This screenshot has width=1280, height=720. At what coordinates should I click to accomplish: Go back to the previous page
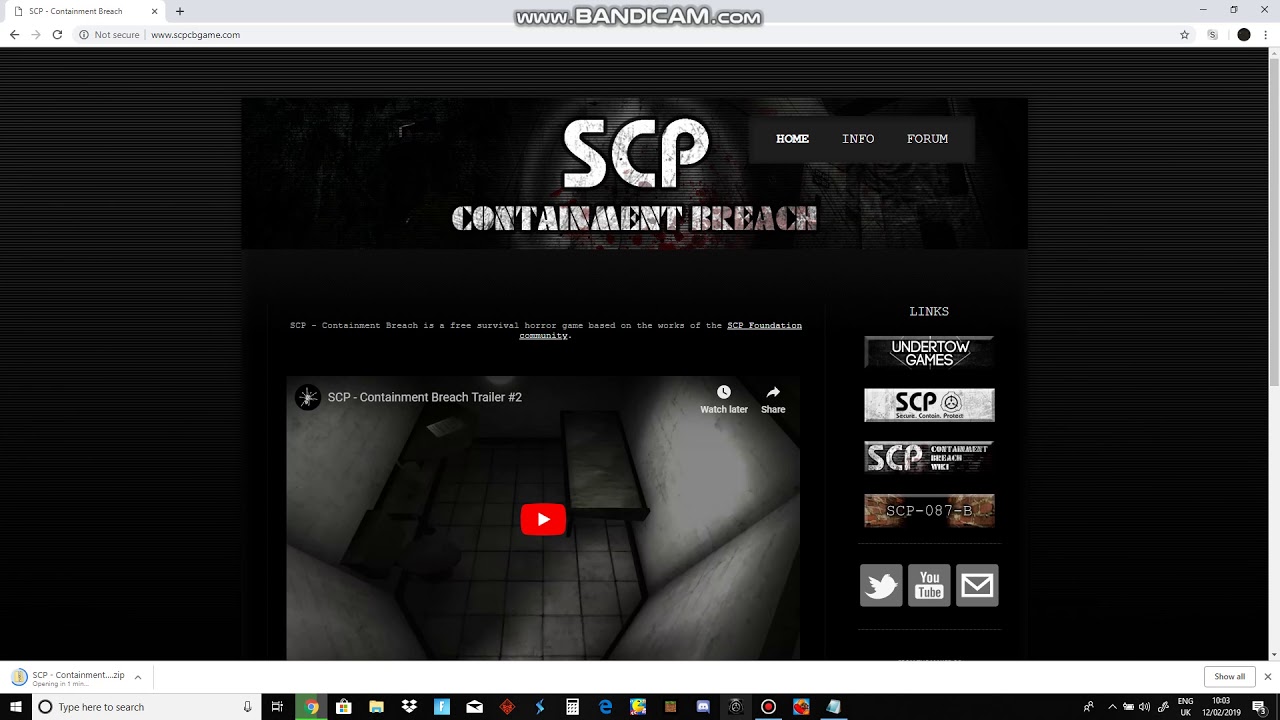(x=14, y=35)
